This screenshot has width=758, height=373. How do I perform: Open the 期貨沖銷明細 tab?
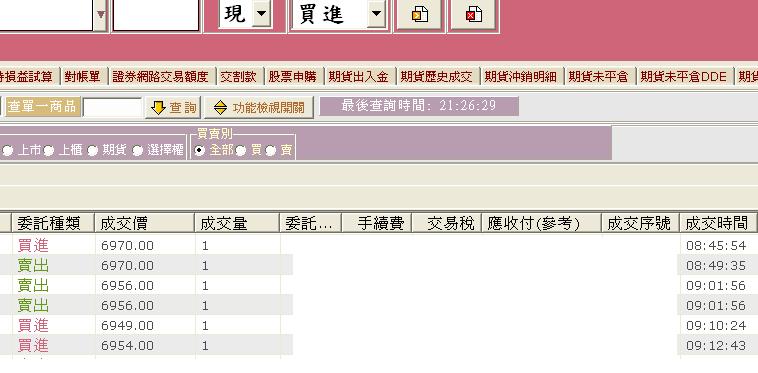(521, 76)
